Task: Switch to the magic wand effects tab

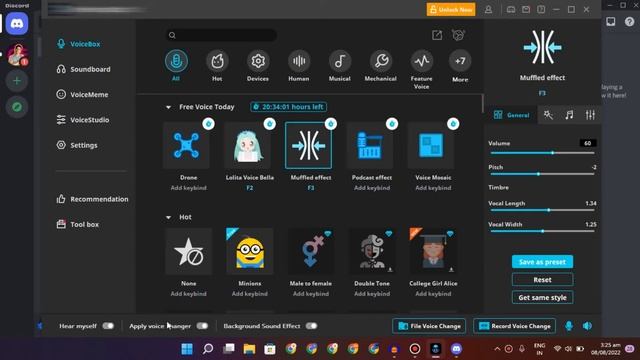Action: tap(548, 115)
